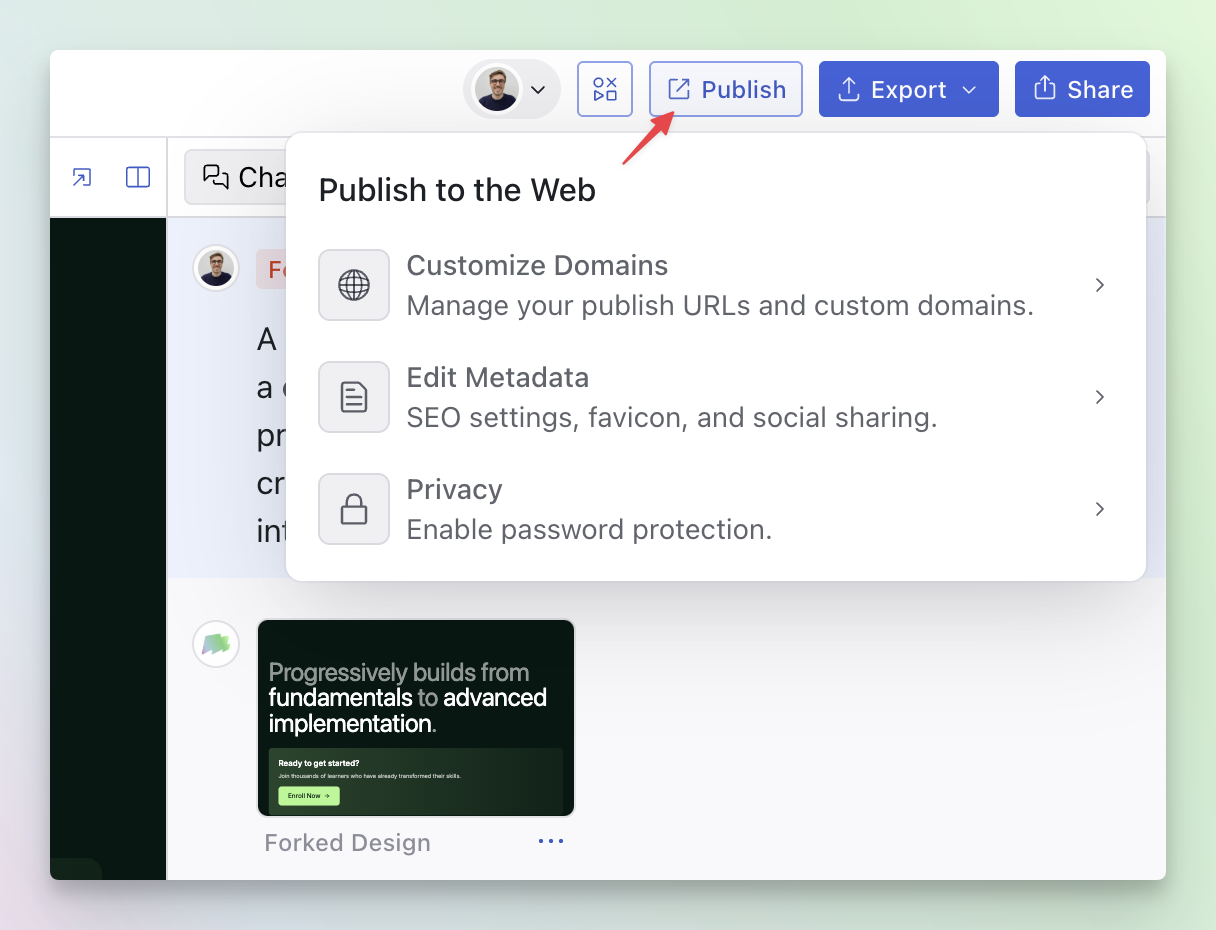Click the Publish button
Image resolution: width=1216 pixels, height=930 pixels.
(726, 89)
